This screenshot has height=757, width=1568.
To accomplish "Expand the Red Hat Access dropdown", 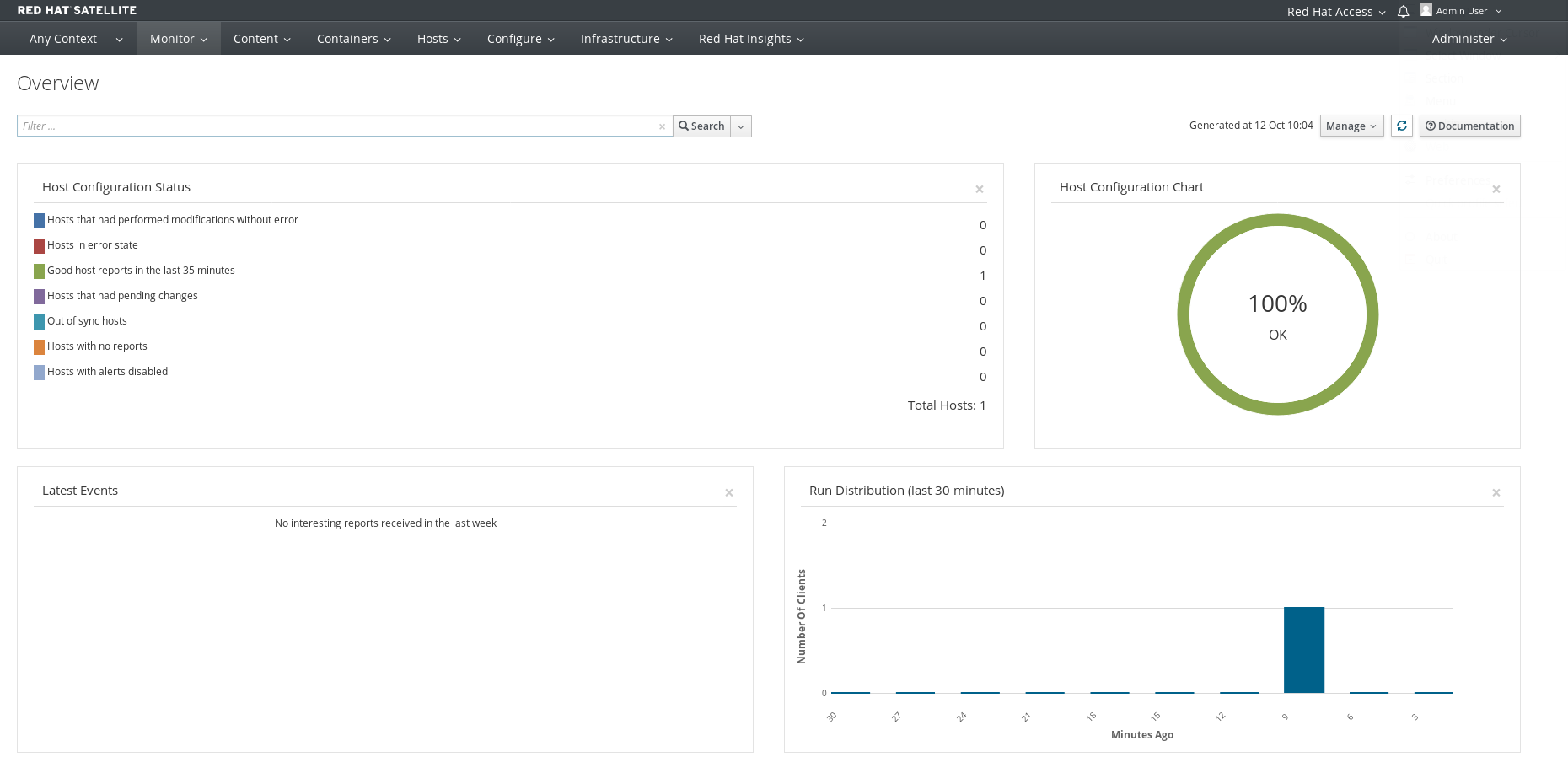I will click(x=1336, y=11).
